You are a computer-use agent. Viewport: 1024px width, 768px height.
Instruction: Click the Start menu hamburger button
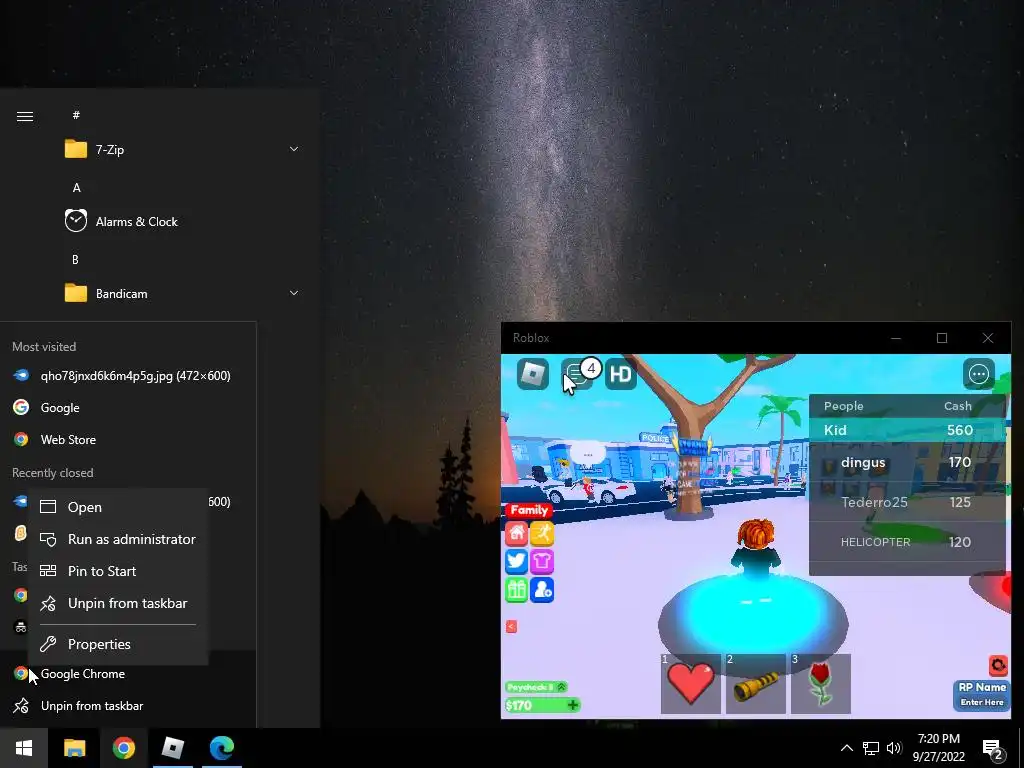pyautogui.click(x=25, y=116)
